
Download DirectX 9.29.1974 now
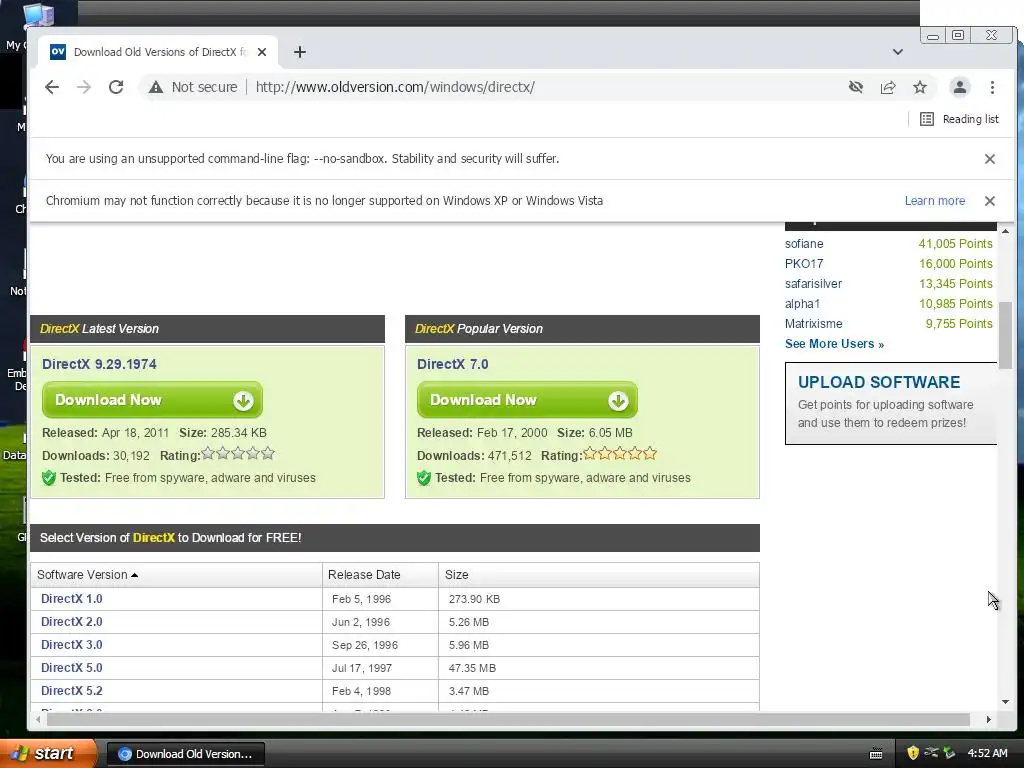(152, 400)
